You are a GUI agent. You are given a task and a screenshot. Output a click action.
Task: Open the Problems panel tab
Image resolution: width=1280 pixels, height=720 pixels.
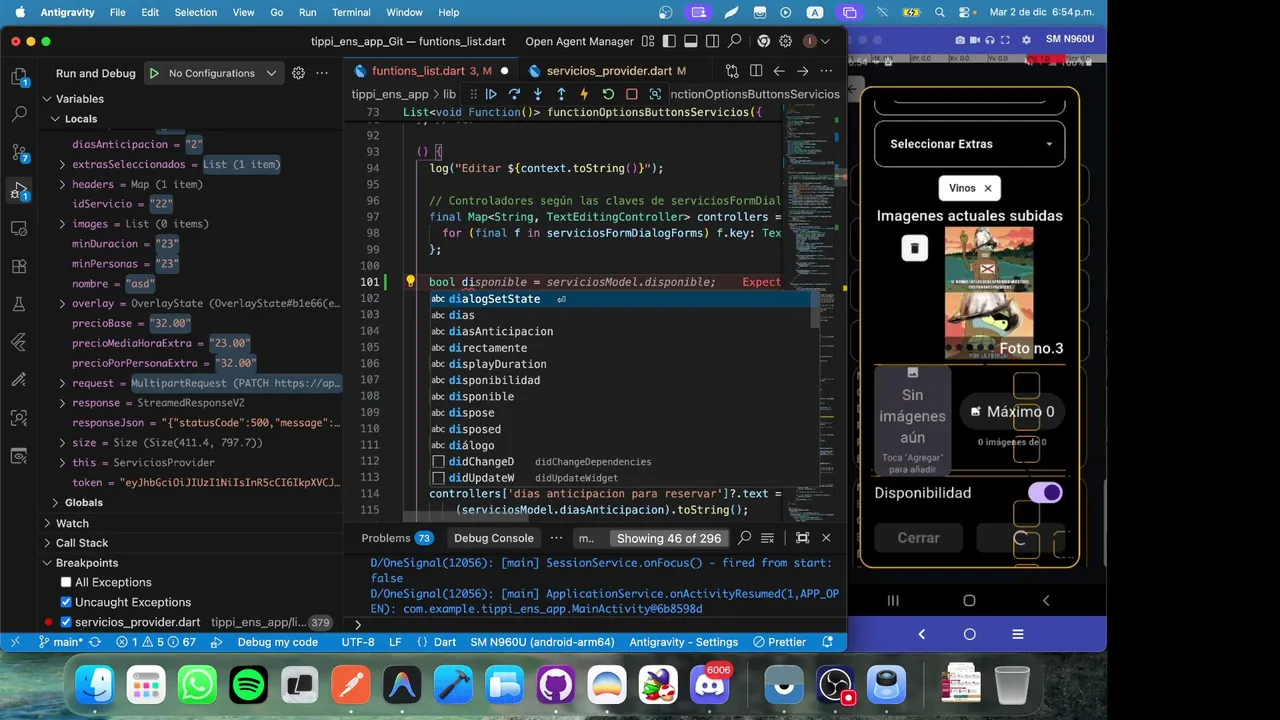coord(397,538)
